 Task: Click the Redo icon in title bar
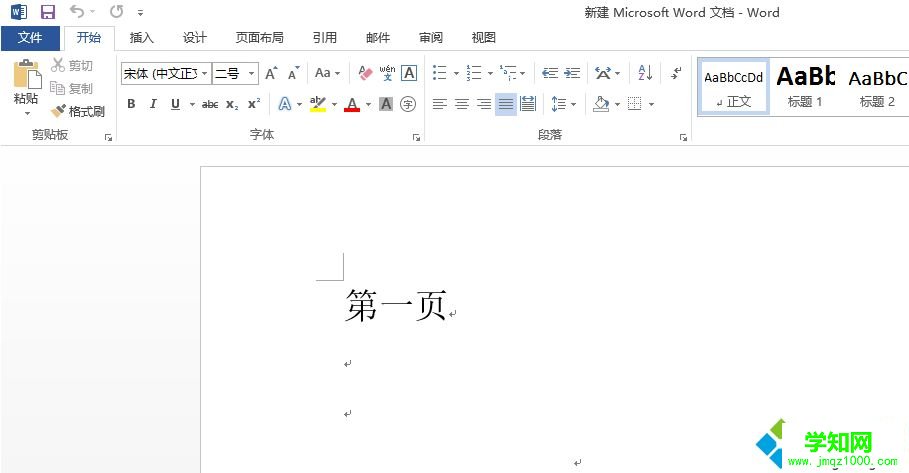117,11
